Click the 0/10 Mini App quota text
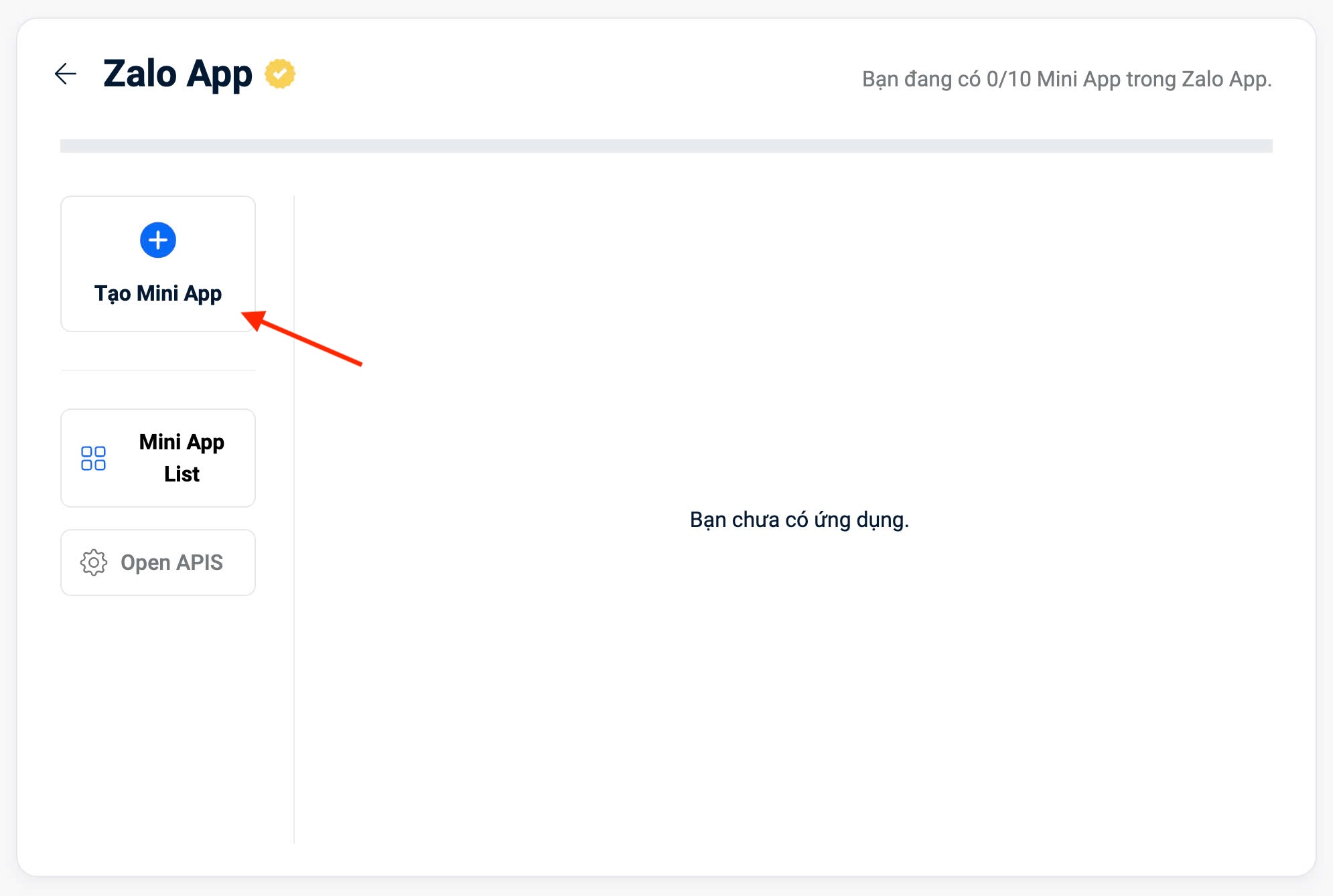The image size is (1333, 896). coord(1066,79)
